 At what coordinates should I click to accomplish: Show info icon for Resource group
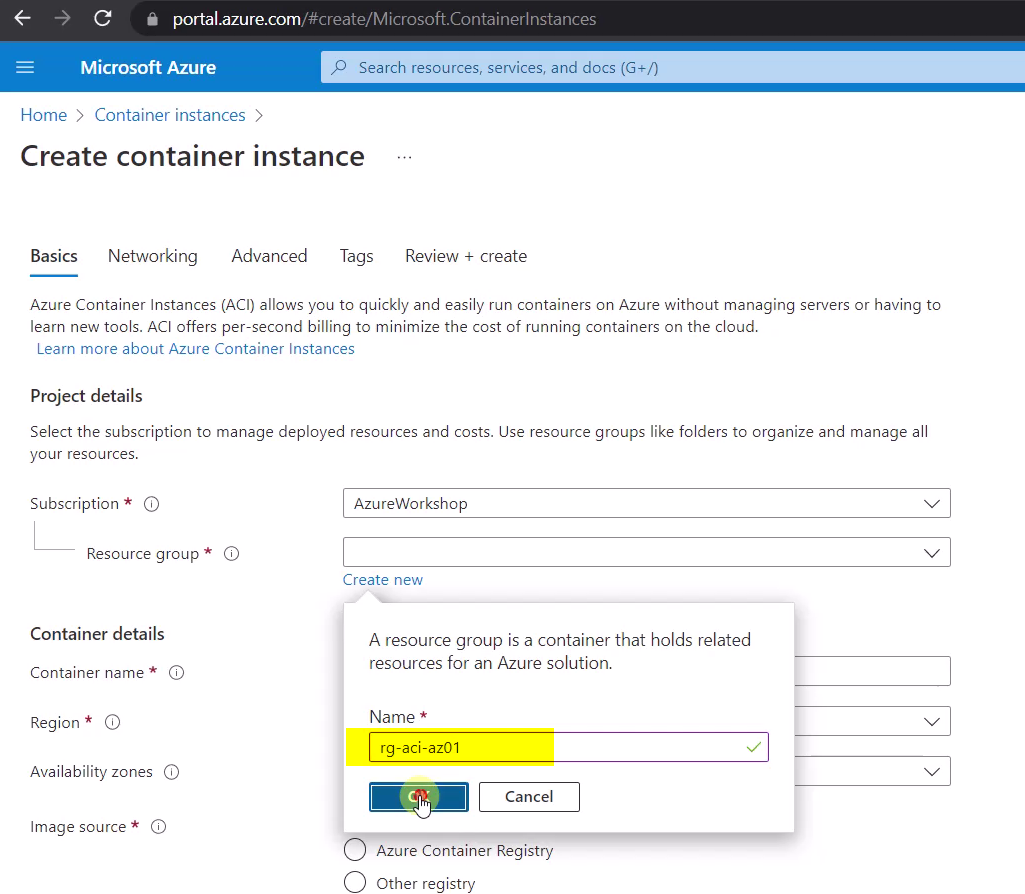pos(231,554)
